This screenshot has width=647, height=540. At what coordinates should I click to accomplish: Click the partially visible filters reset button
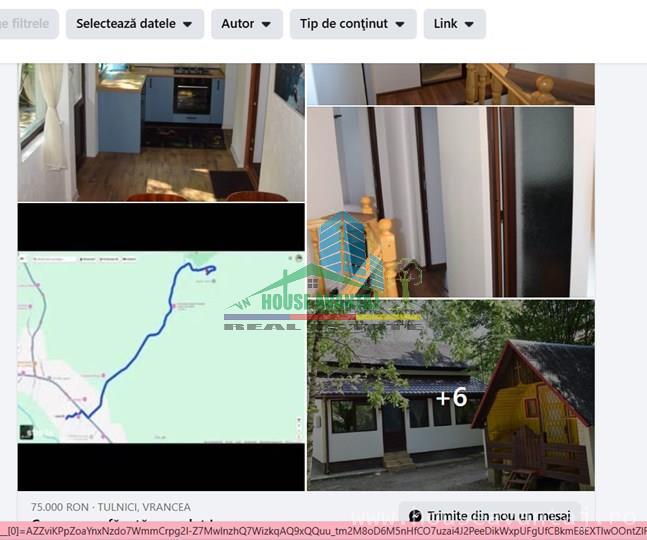(28, 24)
